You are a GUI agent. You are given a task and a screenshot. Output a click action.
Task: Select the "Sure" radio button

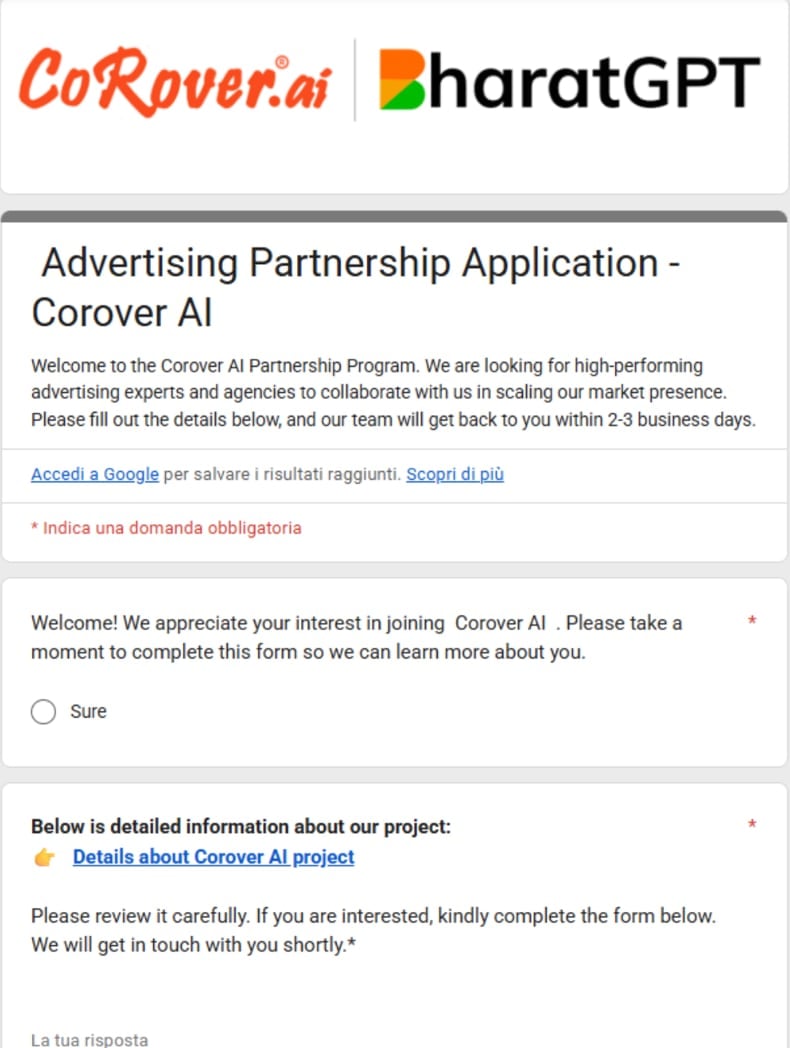click(43, 712)
